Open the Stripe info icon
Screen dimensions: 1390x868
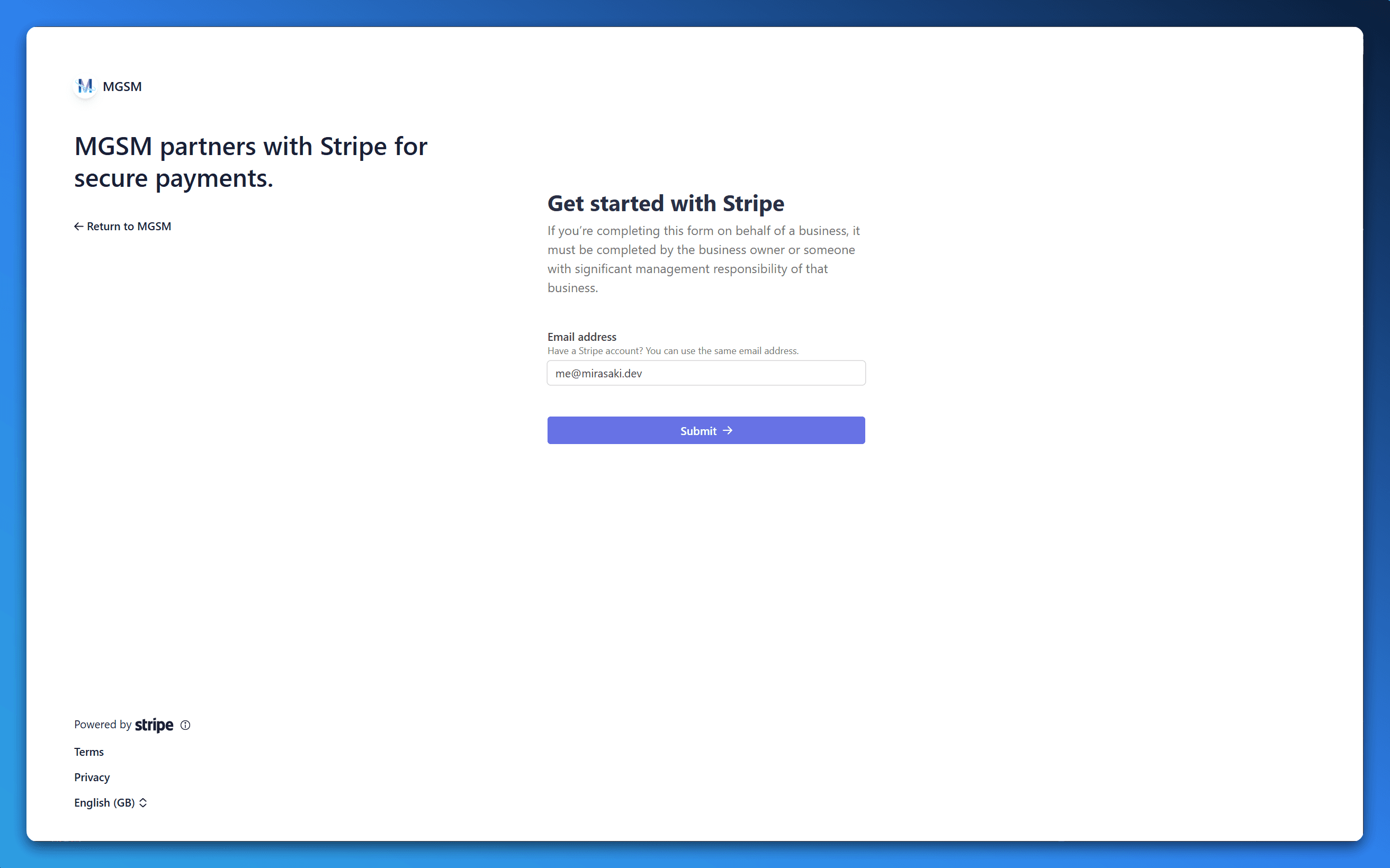tap(185, 725)
